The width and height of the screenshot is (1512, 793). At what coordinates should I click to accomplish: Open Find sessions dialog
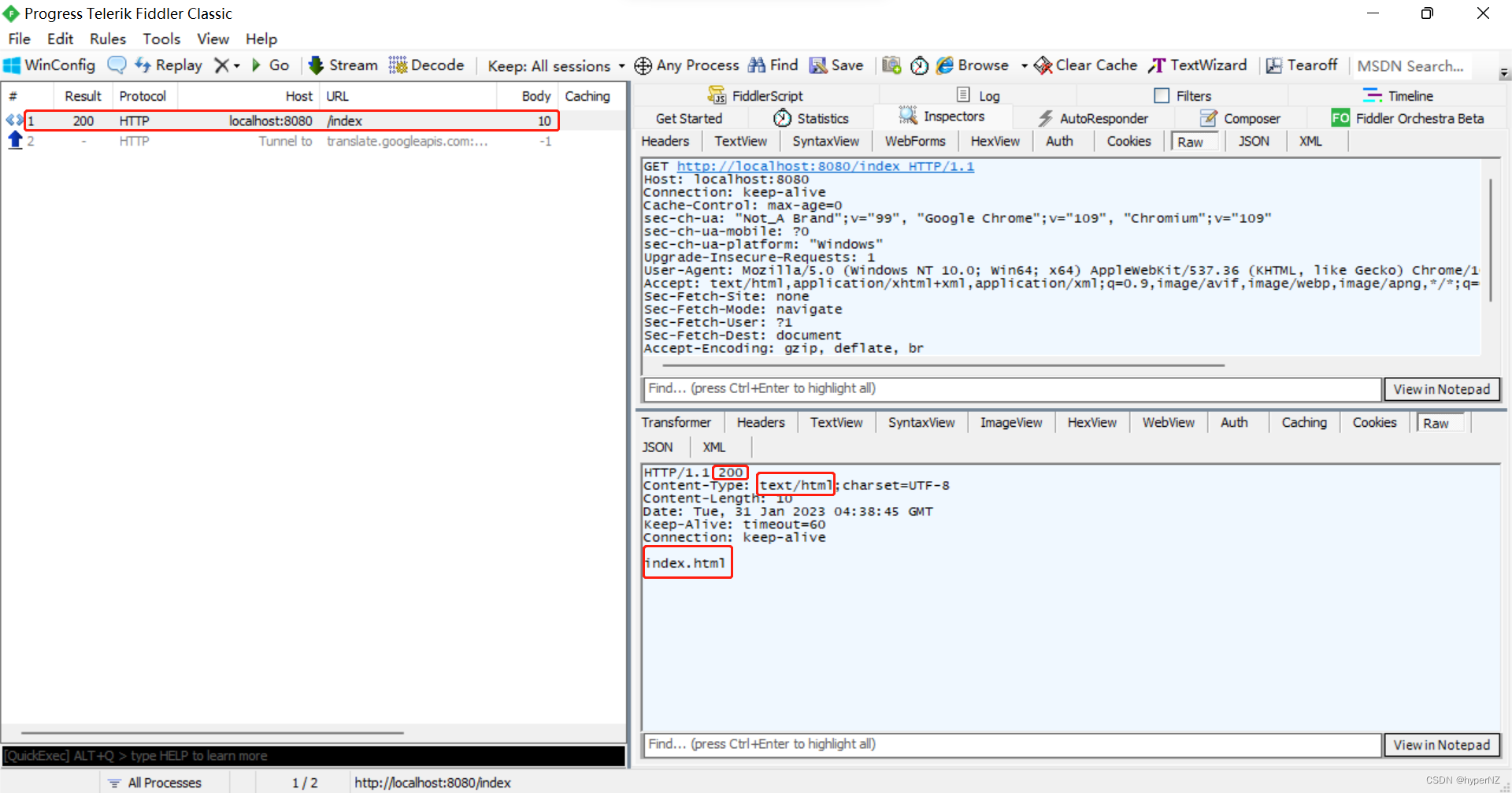(x=773, y=65)
